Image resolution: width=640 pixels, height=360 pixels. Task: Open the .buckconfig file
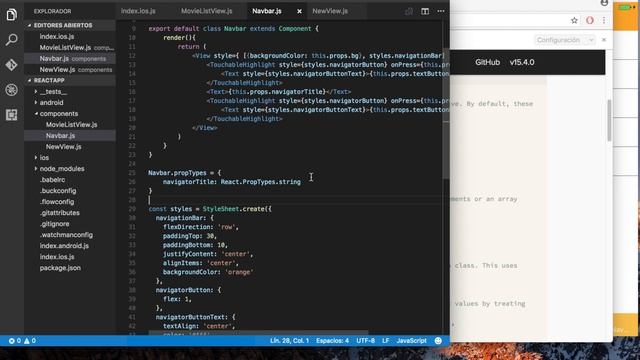pos(58,191)
